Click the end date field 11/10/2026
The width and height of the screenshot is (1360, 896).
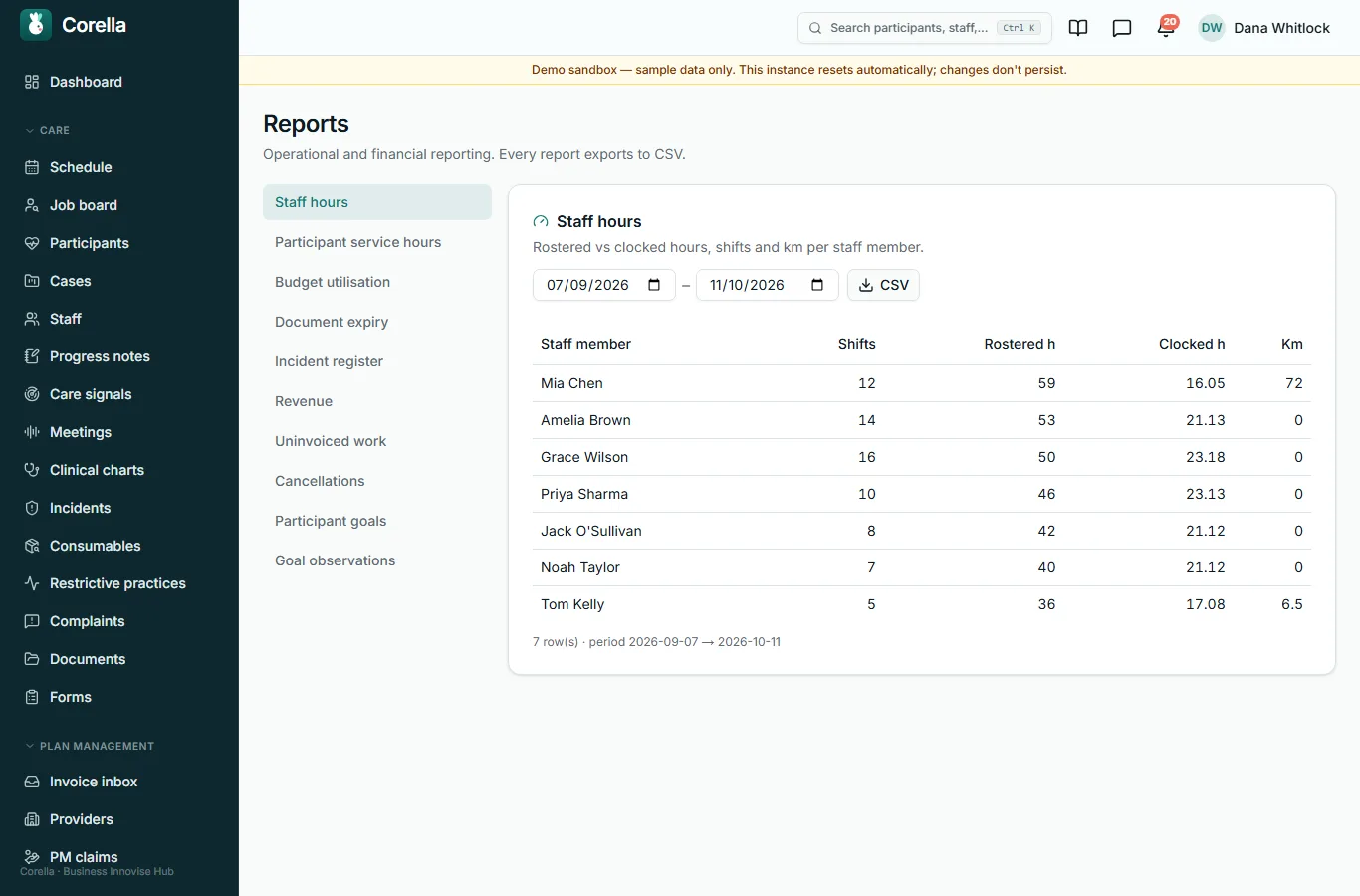[x=768, y=285]
